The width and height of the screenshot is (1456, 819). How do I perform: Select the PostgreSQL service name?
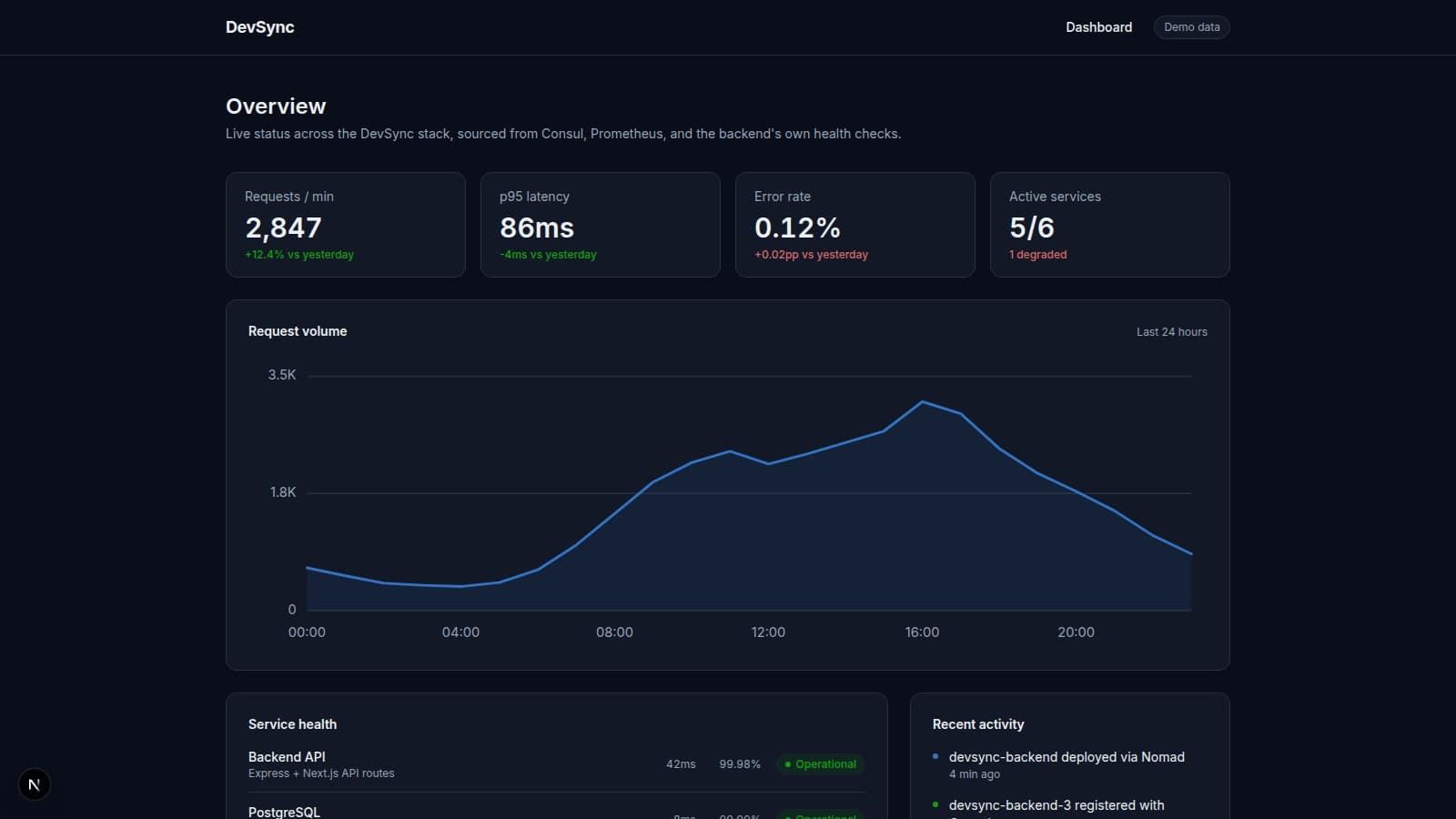[284, 812]
